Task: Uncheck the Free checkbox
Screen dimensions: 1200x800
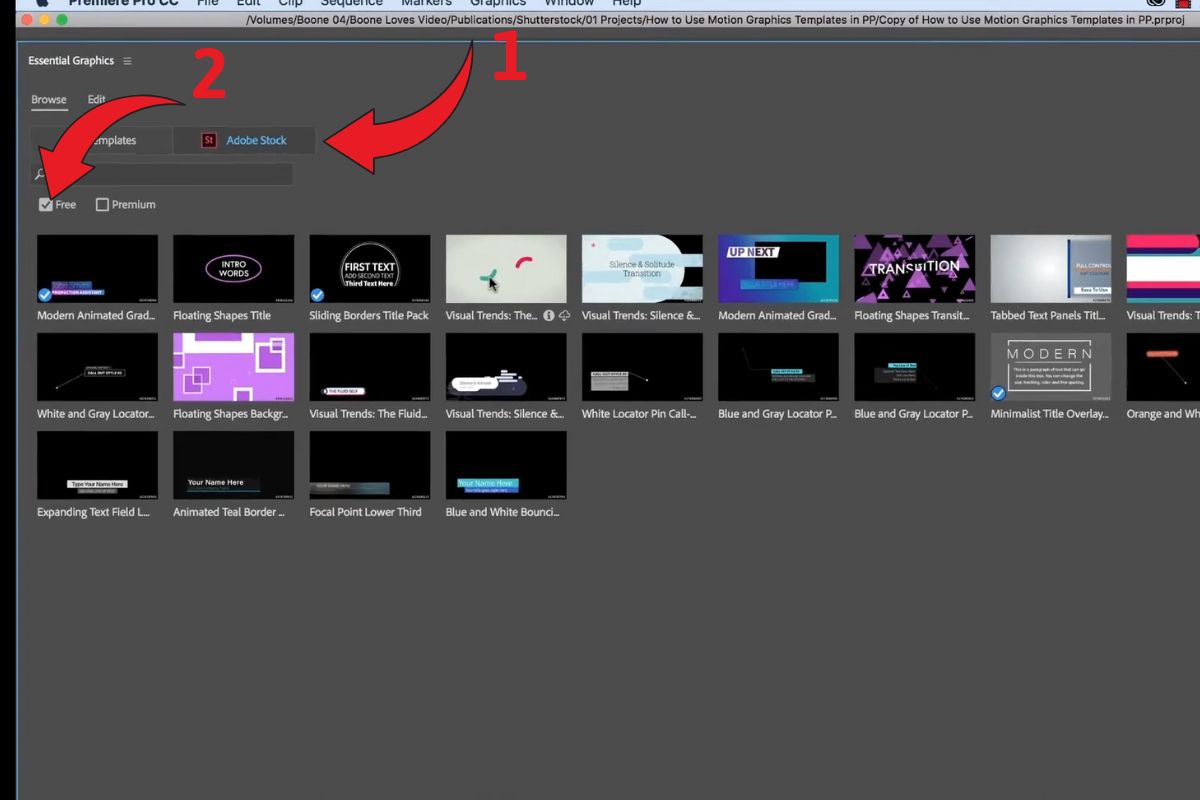Action: pos(45,205)
